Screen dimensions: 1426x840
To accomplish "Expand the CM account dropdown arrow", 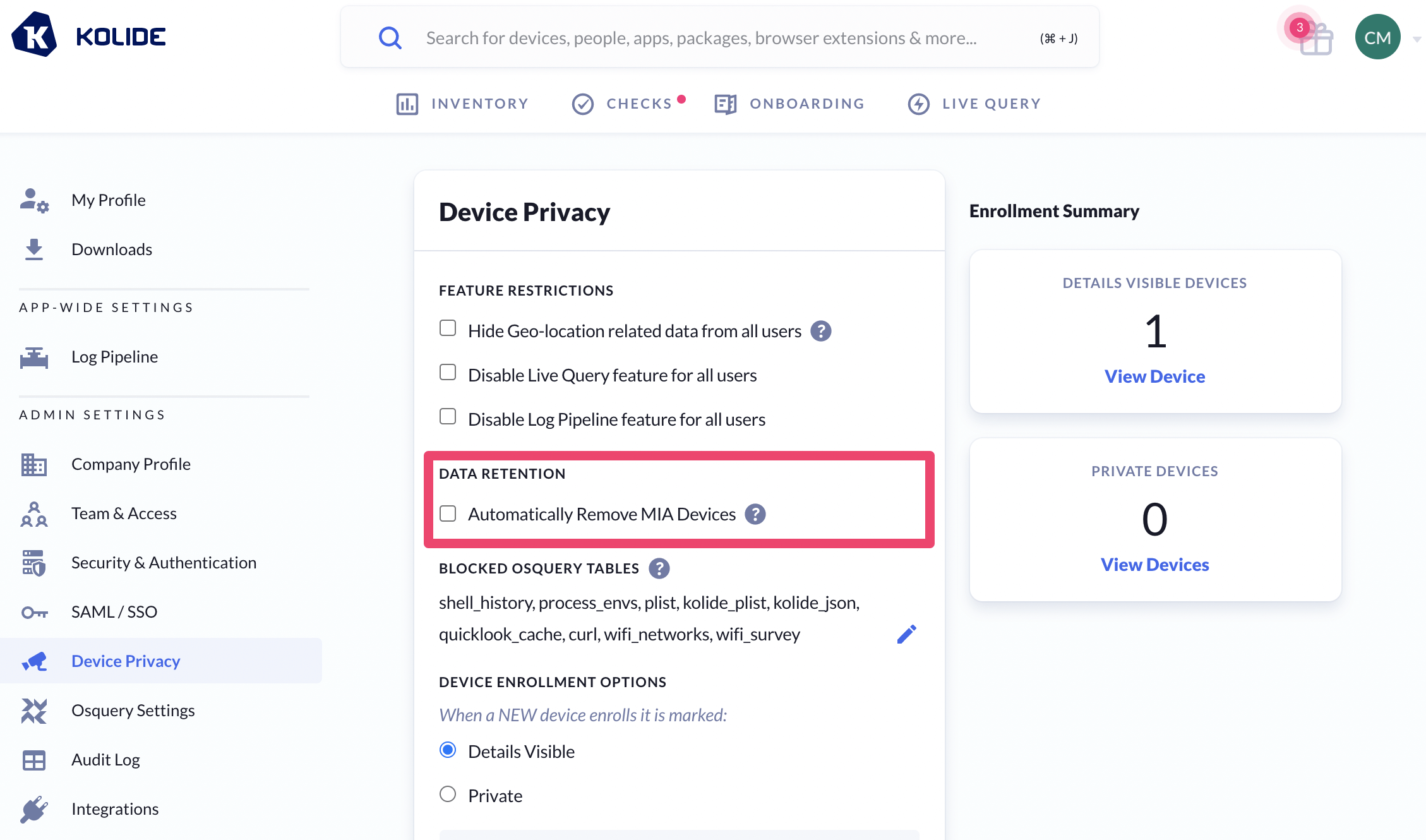I will [1417, 39].
